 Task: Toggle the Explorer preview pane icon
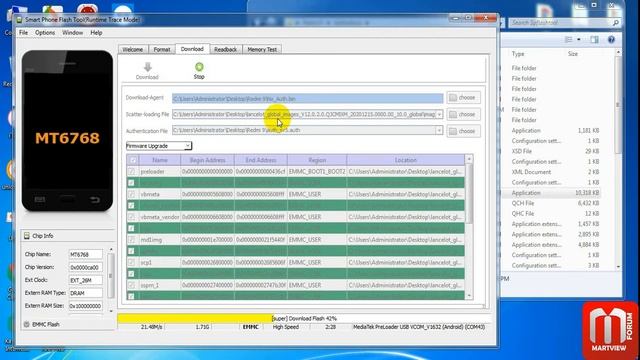594,40
